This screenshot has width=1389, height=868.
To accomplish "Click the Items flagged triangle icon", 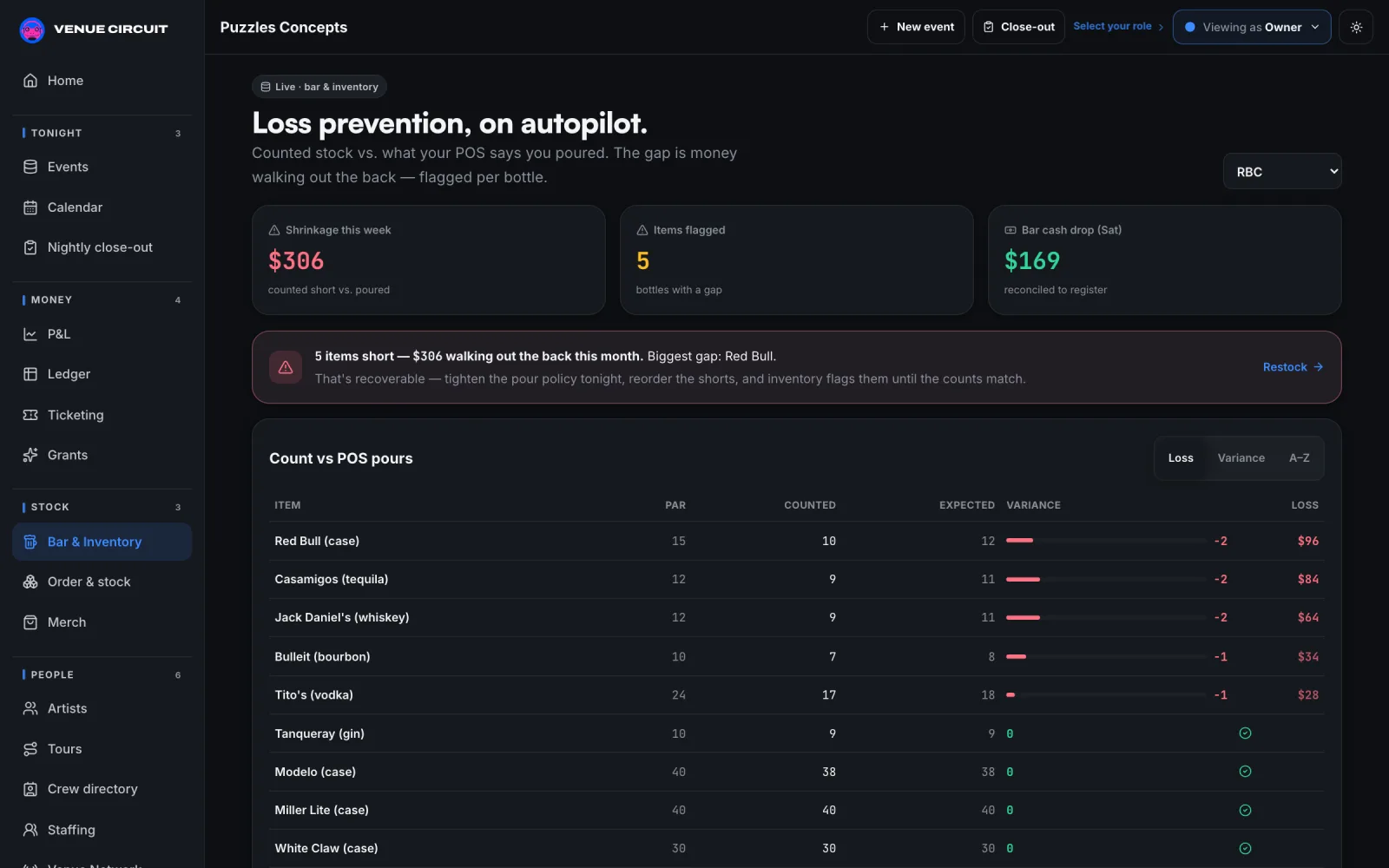I will point(642,230).
